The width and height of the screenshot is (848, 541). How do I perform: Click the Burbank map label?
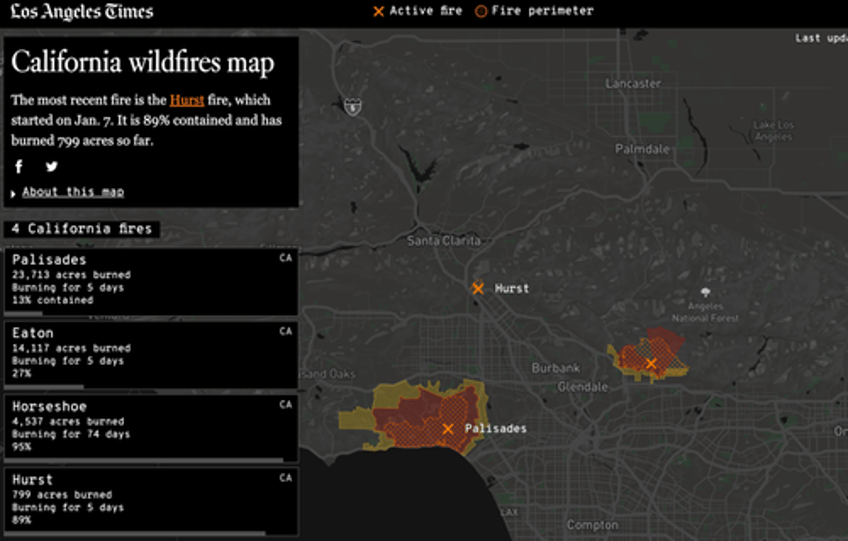pyautogui.click(x=555, y=368)
